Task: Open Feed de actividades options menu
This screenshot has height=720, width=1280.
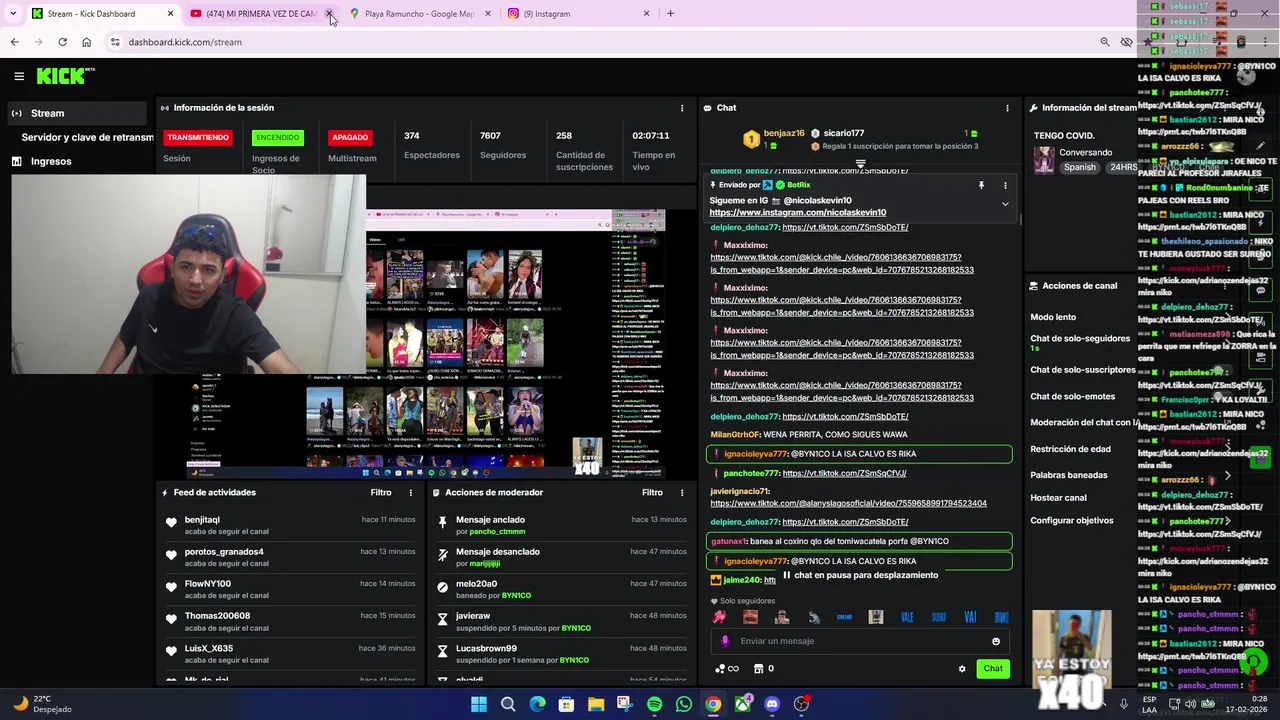Action: pos(410,492)
